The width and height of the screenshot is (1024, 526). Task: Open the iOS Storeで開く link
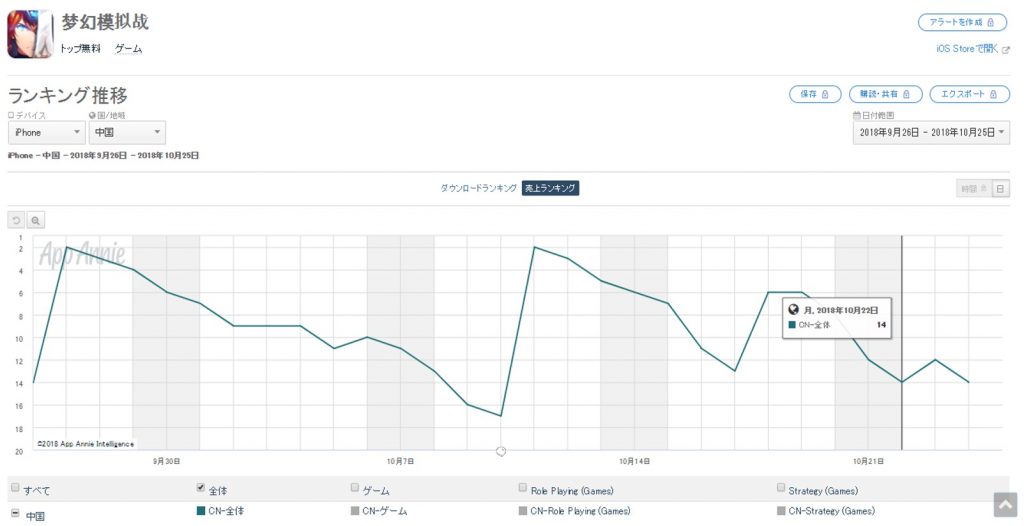coord(967,48)
